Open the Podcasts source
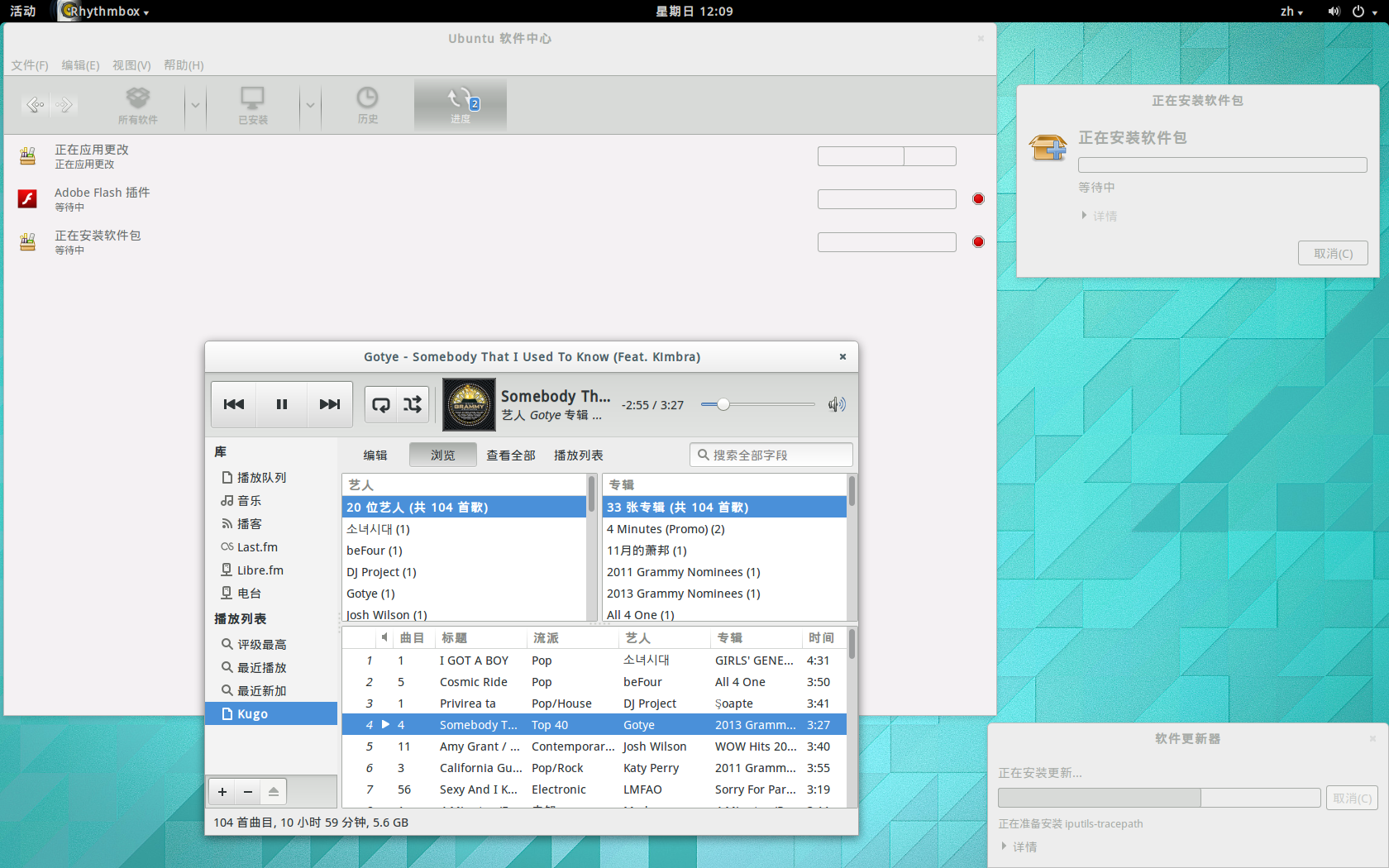 [x=271, y=523]
